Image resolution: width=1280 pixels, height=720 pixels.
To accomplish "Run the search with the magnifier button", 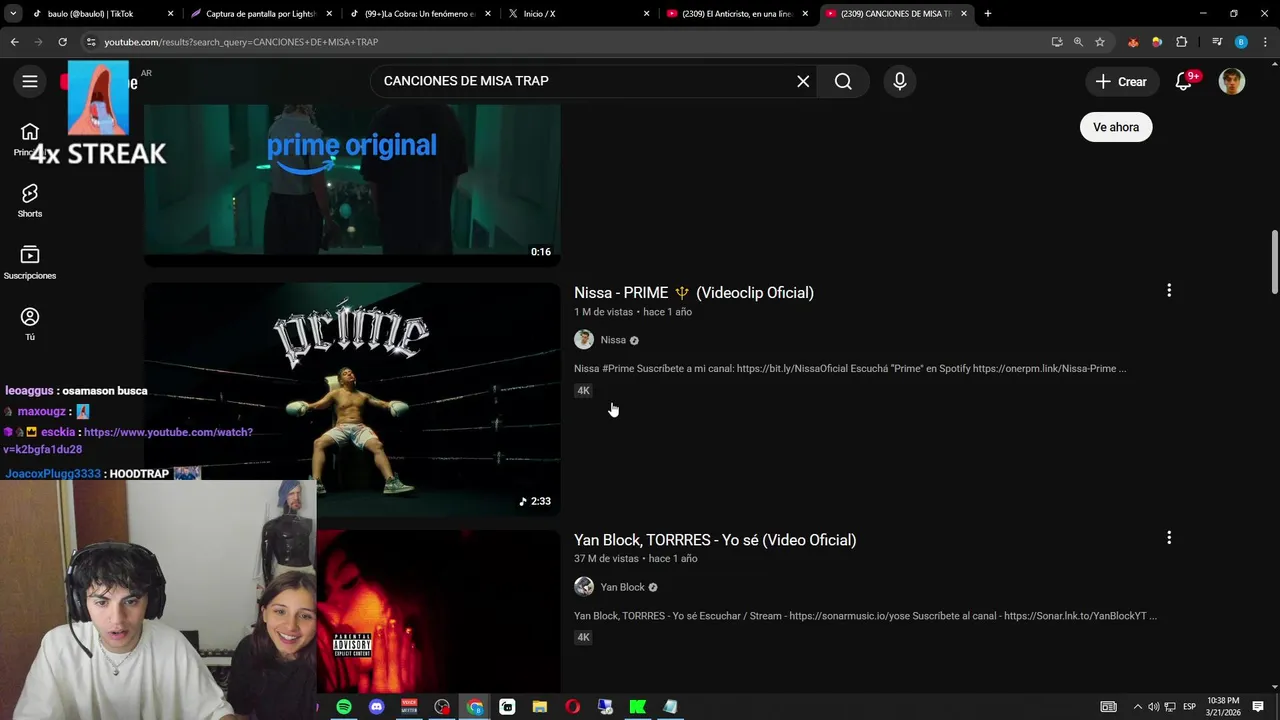I will click(843, 81).
